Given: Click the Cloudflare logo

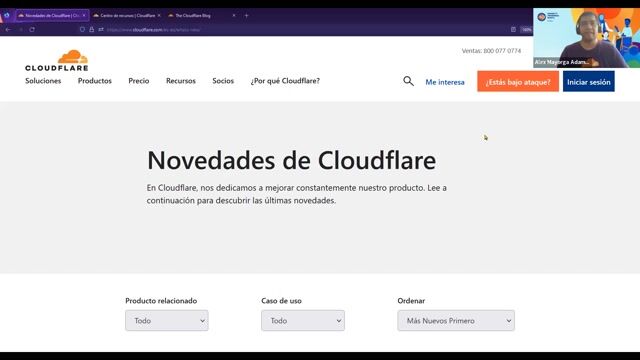Looking at the screenshot, I should (x=57, y=60).
